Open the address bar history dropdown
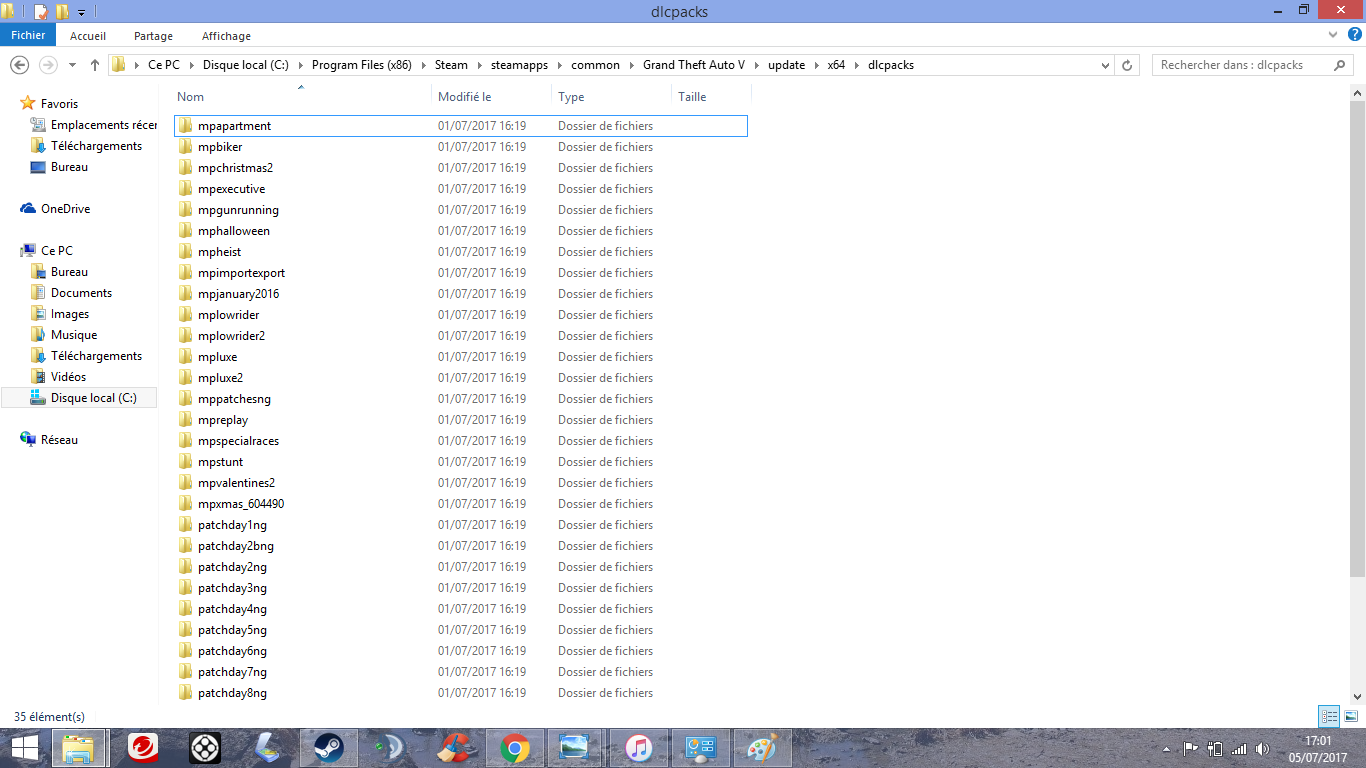Screen dimensions: 1366x768 [1105, 65]
